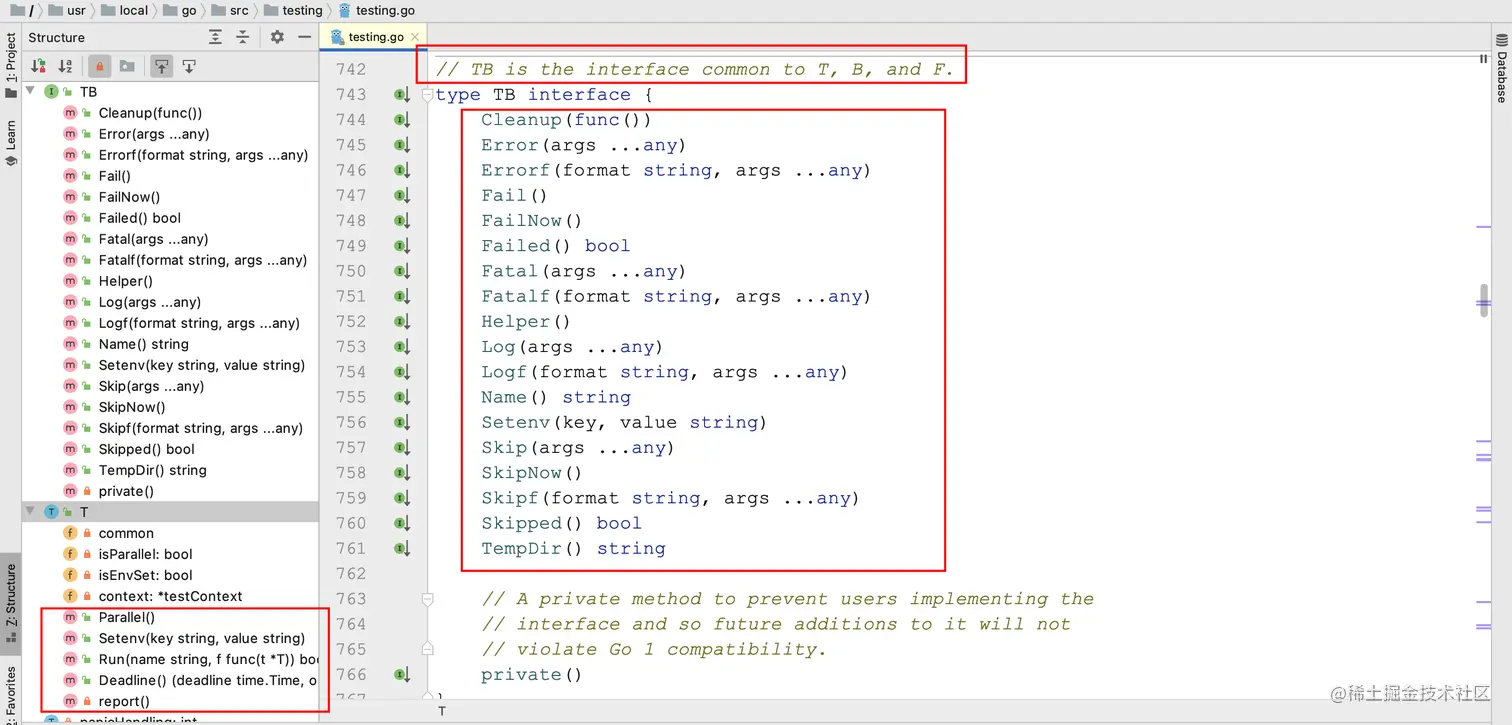
Task: Click the gutter marker beside line 759 Skipf
Action: click(402, 498)
